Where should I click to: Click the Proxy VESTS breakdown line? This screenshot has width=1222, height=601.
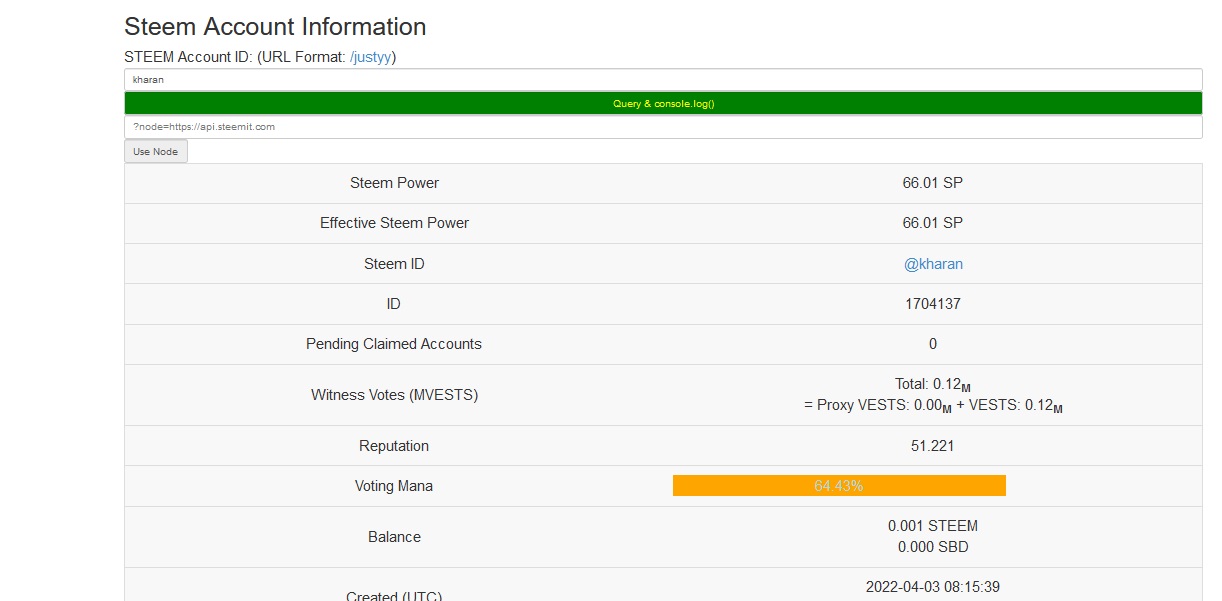pos(933,406)
